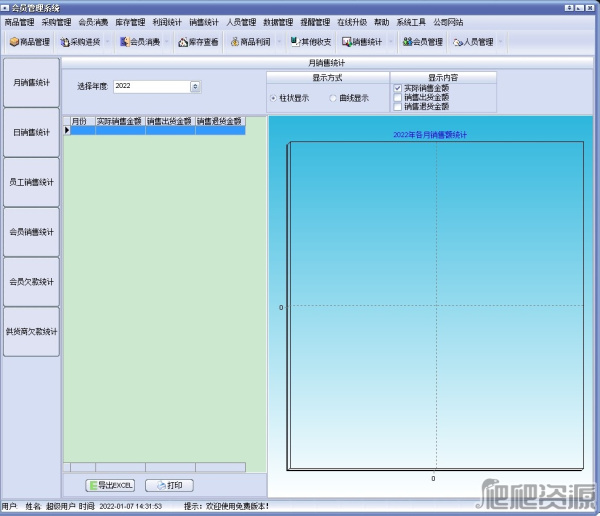Screen dimensions: 600x516
Task: Switch to 日销售统计 in sidebar
Action: [31, 132]
